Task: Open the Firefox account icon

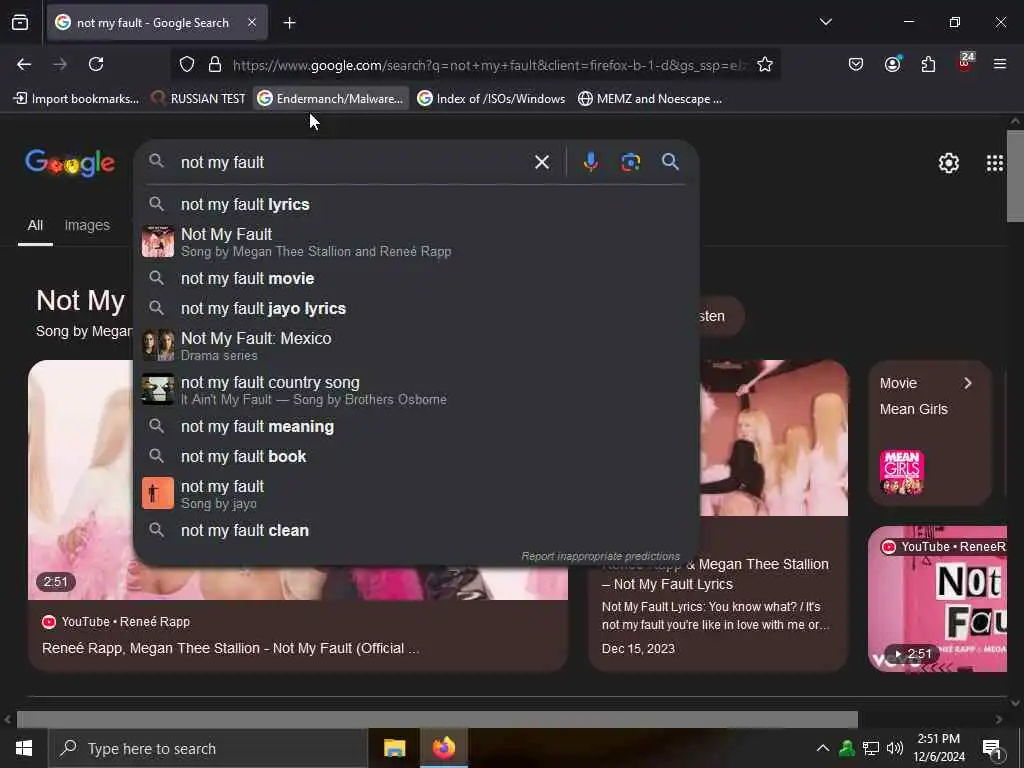Action: 892,64
